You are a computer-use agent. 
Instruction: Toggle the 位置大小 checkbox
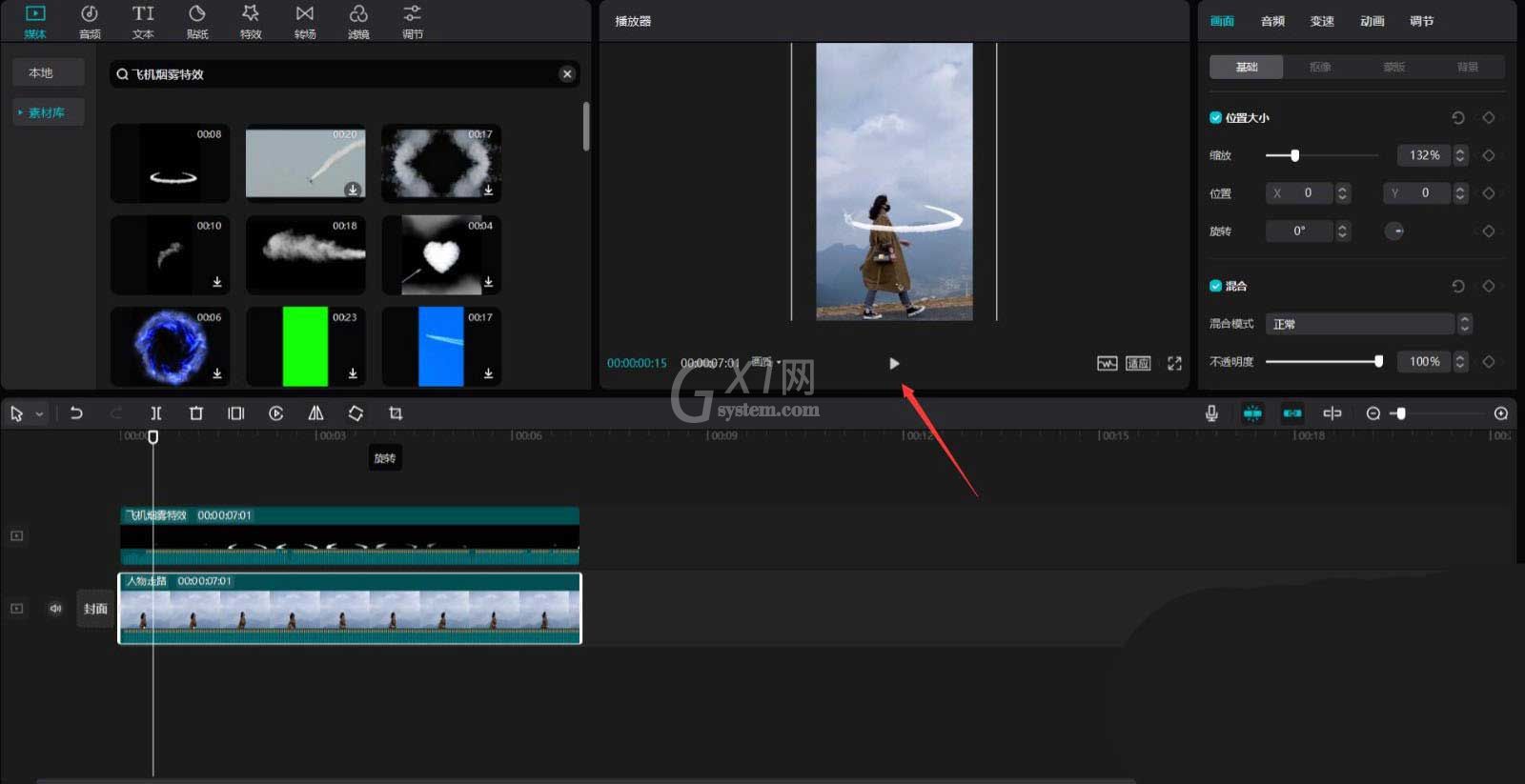coord(1215,118)
